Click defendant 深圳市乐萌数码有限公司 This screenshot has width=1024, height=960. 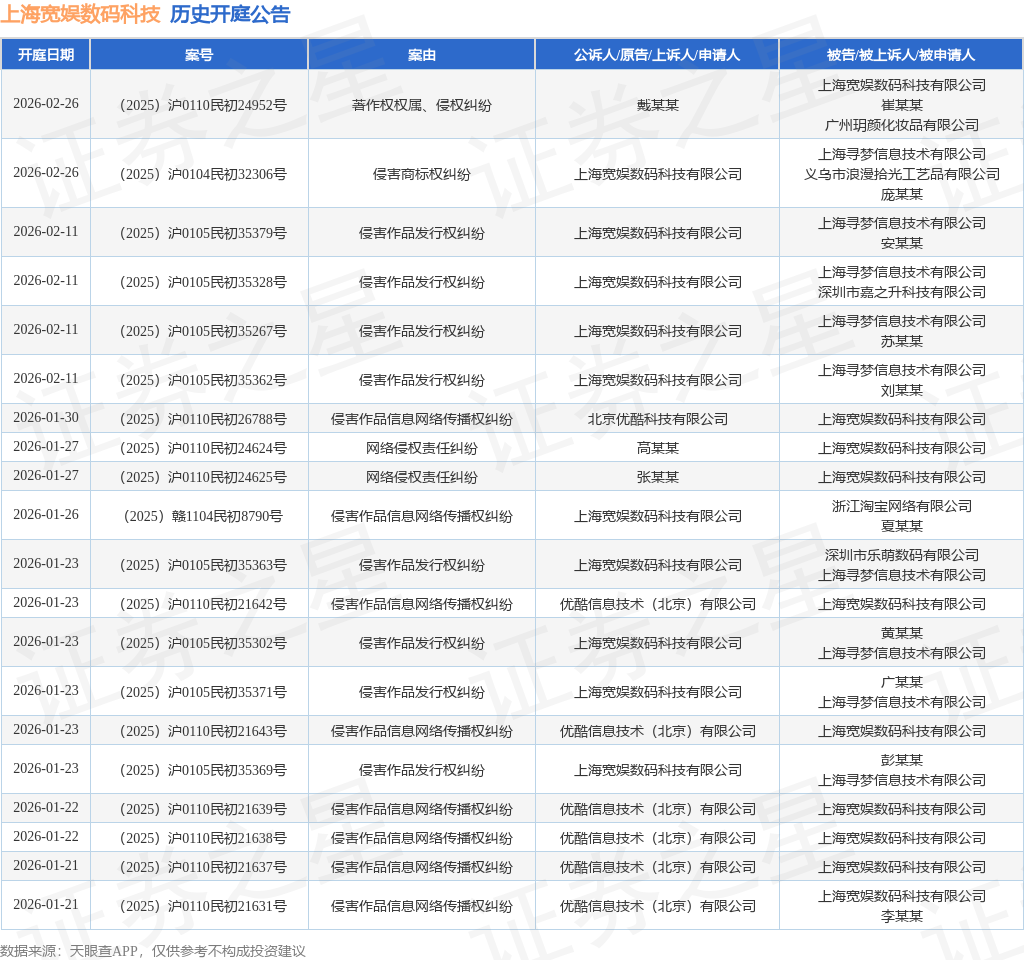coord(902,555)
